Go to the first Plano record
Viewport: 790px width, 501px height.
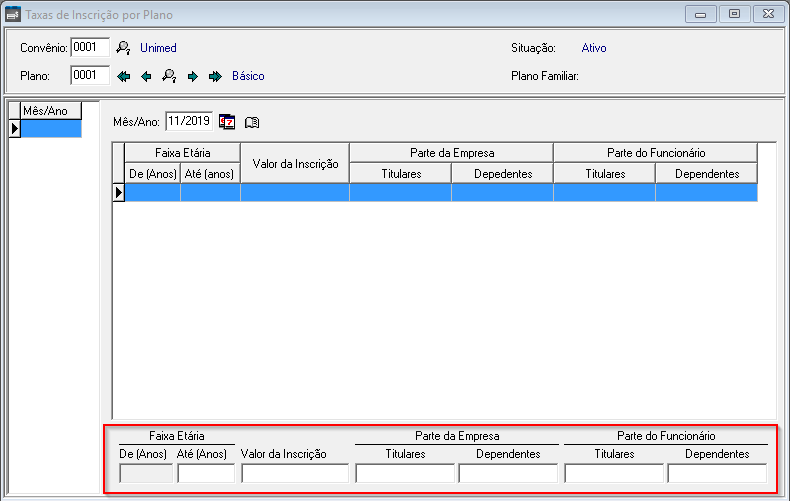[124, 76]
